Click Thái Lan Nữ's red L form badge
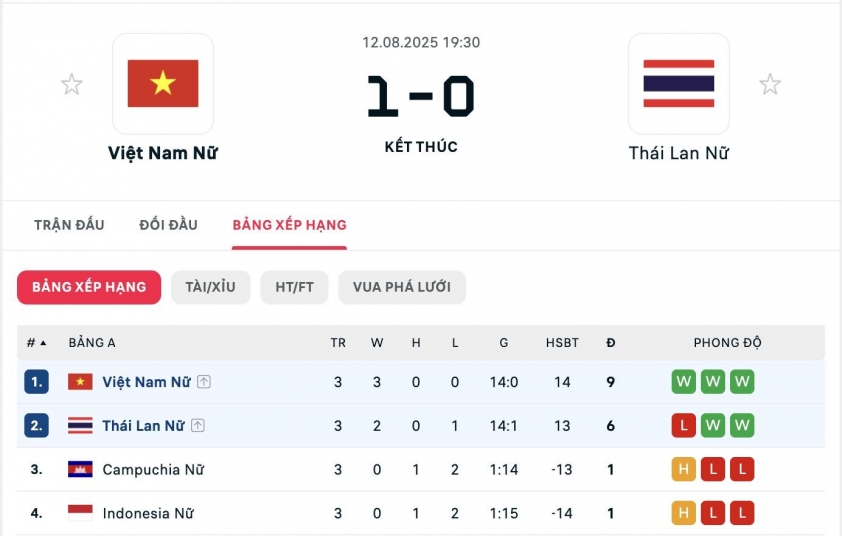This screenshot has width=842, height=536. [x=684, y=426]
